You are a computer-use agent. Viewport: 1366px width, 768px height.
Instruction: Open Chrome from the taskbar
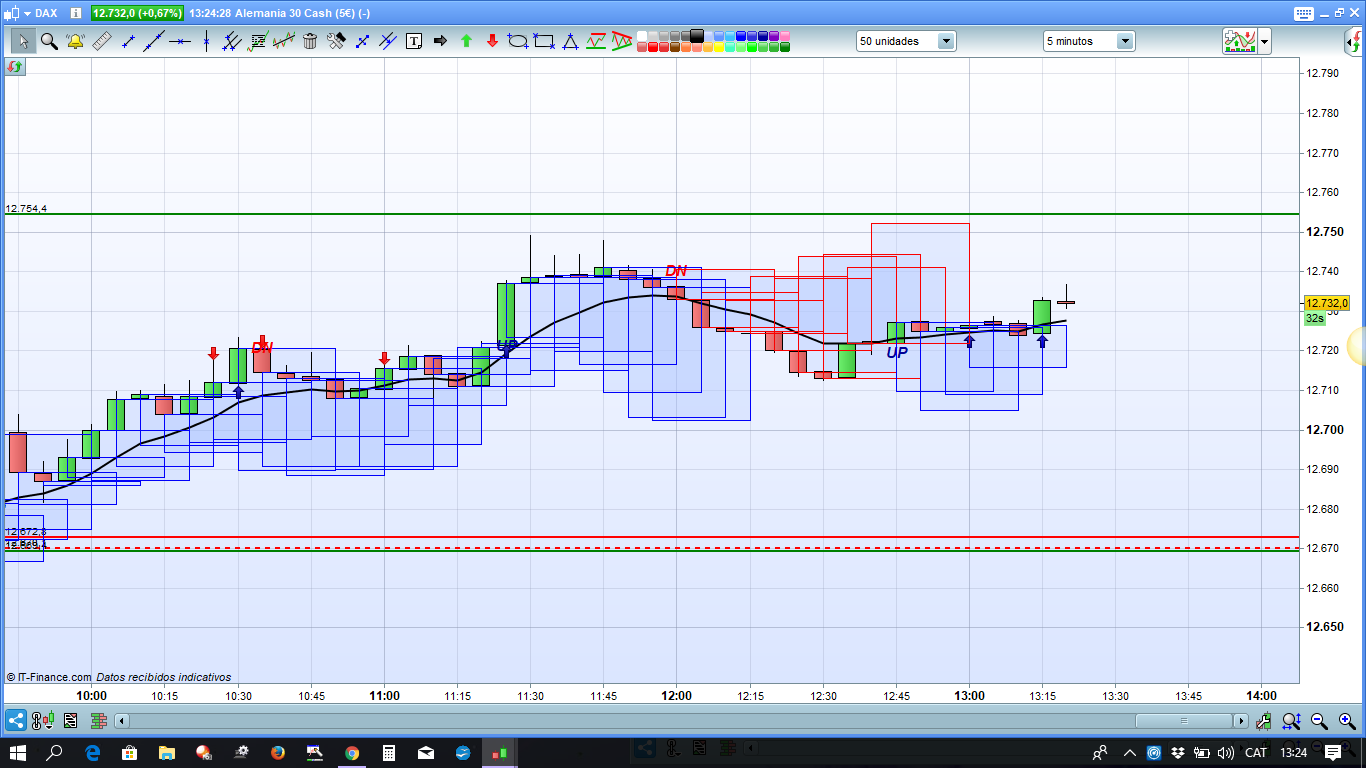click(x=352, y=752)
